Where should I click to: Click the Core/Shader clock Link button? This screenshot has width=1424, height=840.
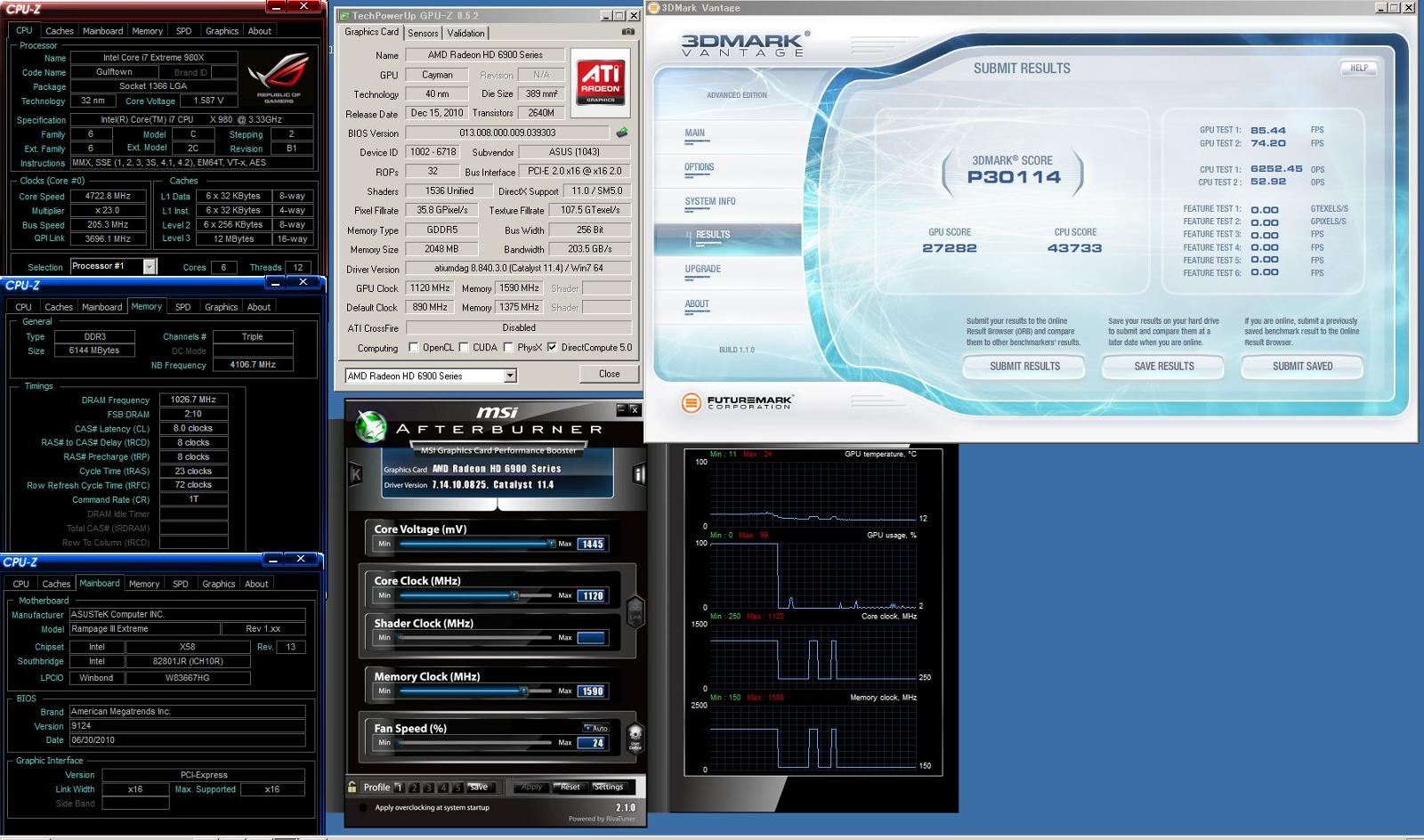point(635,611)
